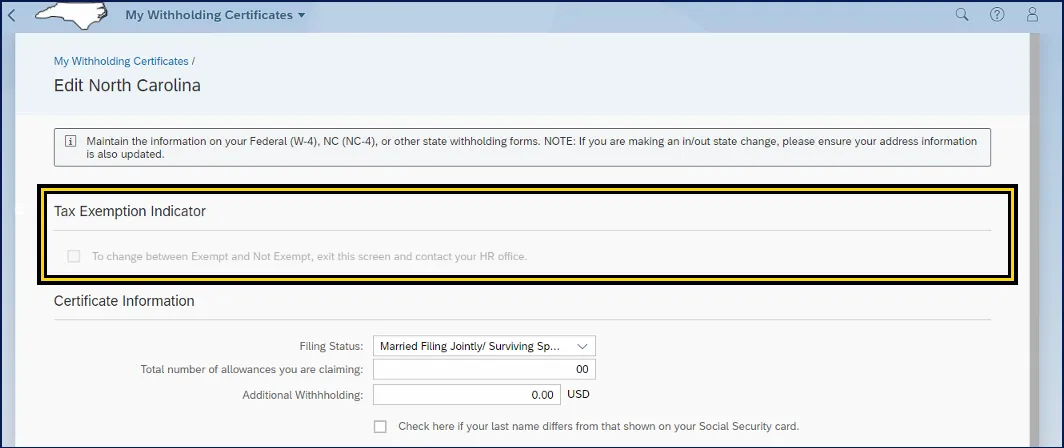Click the total number of allowances field
The height and width of the screenshot is (448, 1064).
click(484, 369)
